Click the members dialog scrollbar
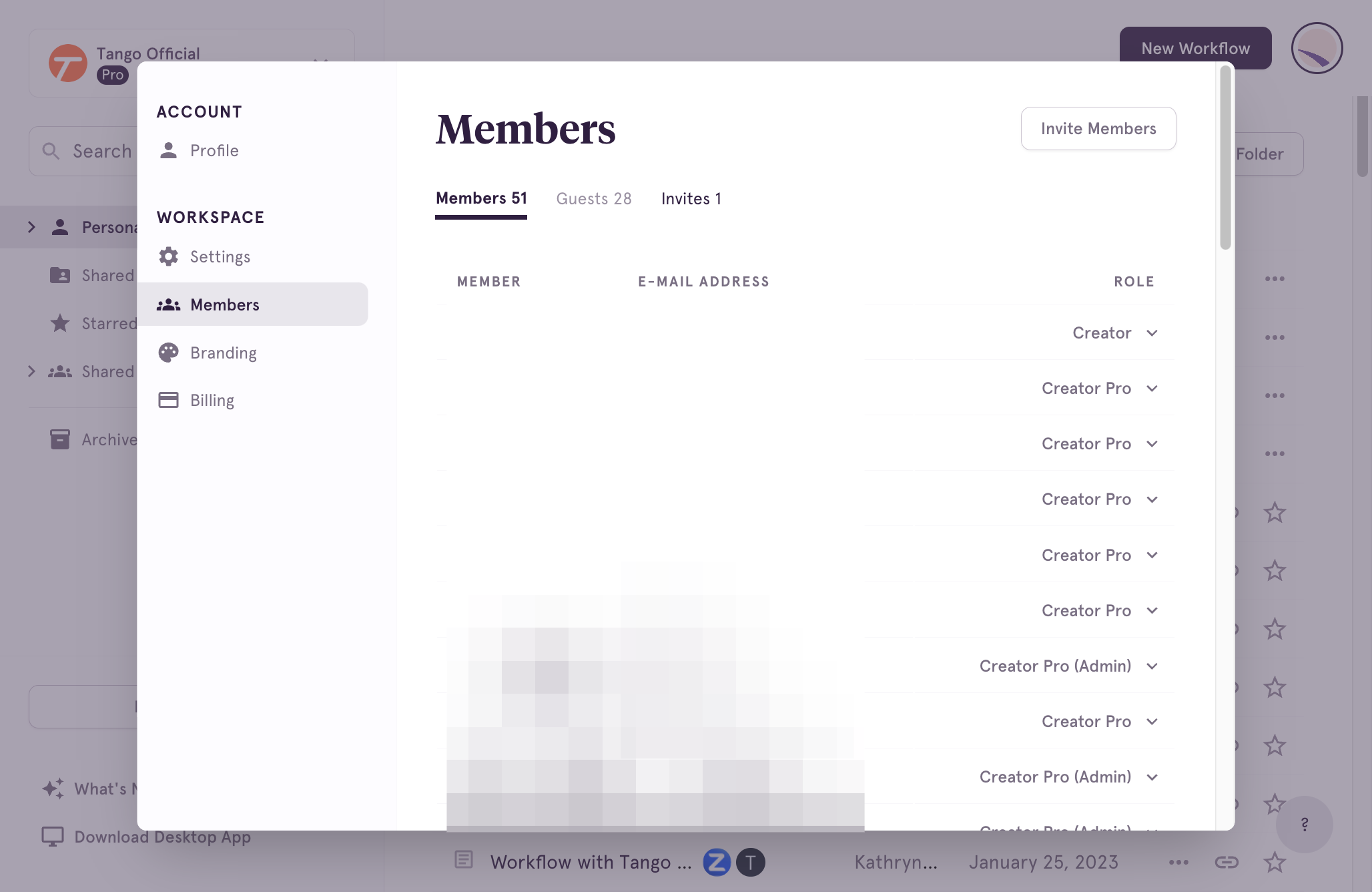Image resolution: width=1372 pixels, height=892 pixels. pos(1225,158)
